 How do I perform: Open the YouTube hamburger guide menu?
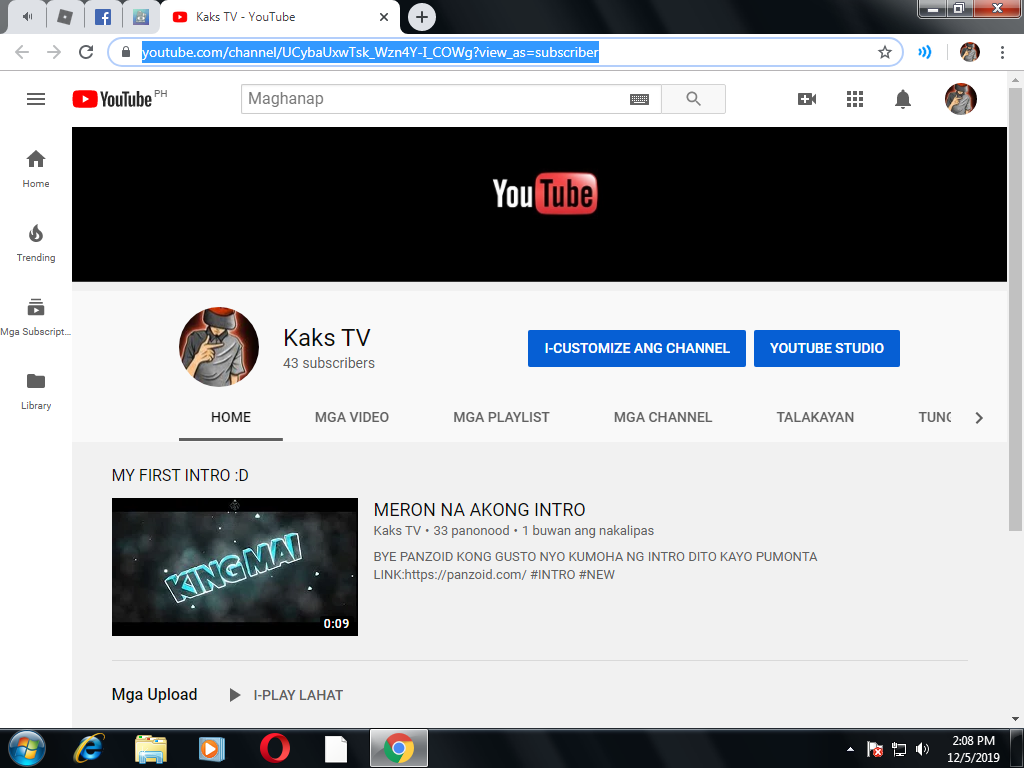pos(36,99)
